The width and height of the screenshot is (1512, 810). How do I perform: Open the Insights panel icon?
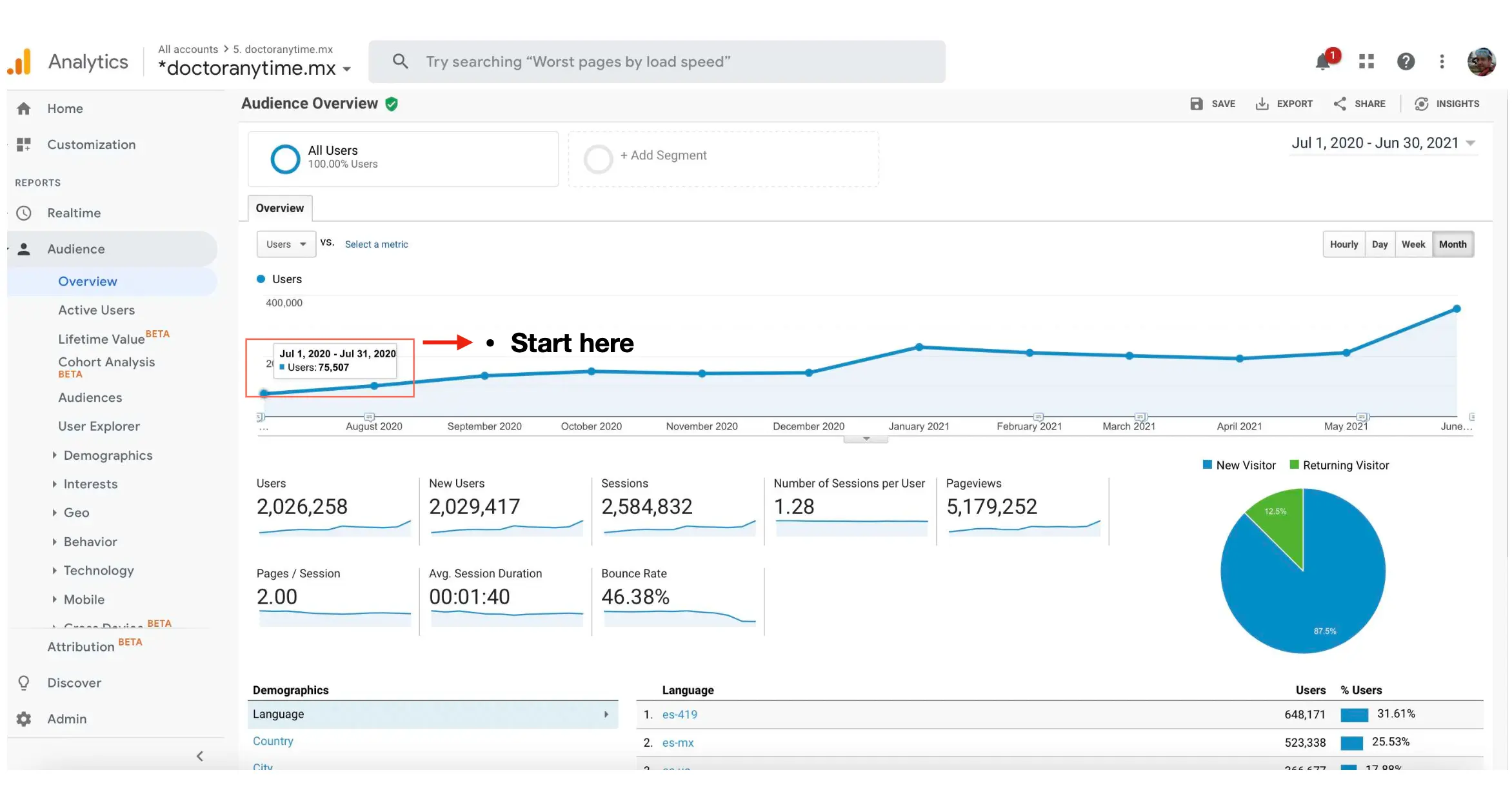click(x=1421, y=104)
